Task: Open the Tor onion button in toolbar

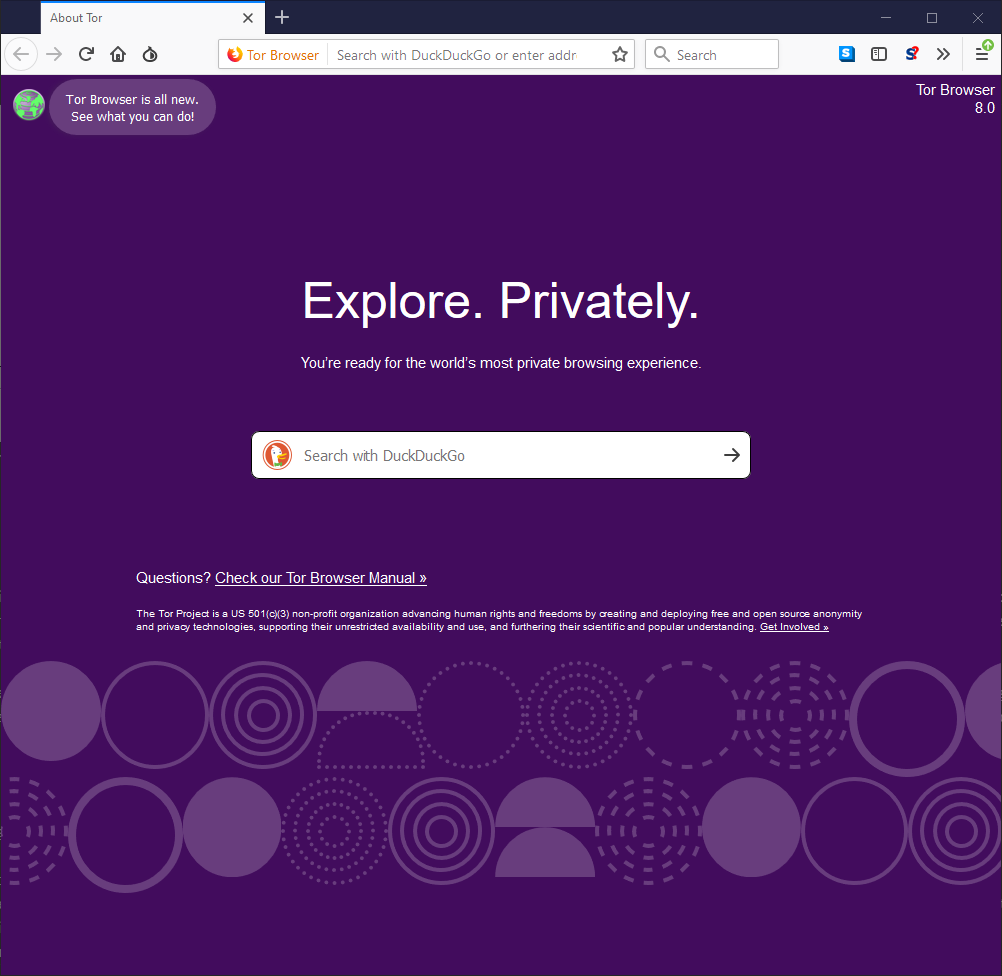Action: click(x=150, y=54)
